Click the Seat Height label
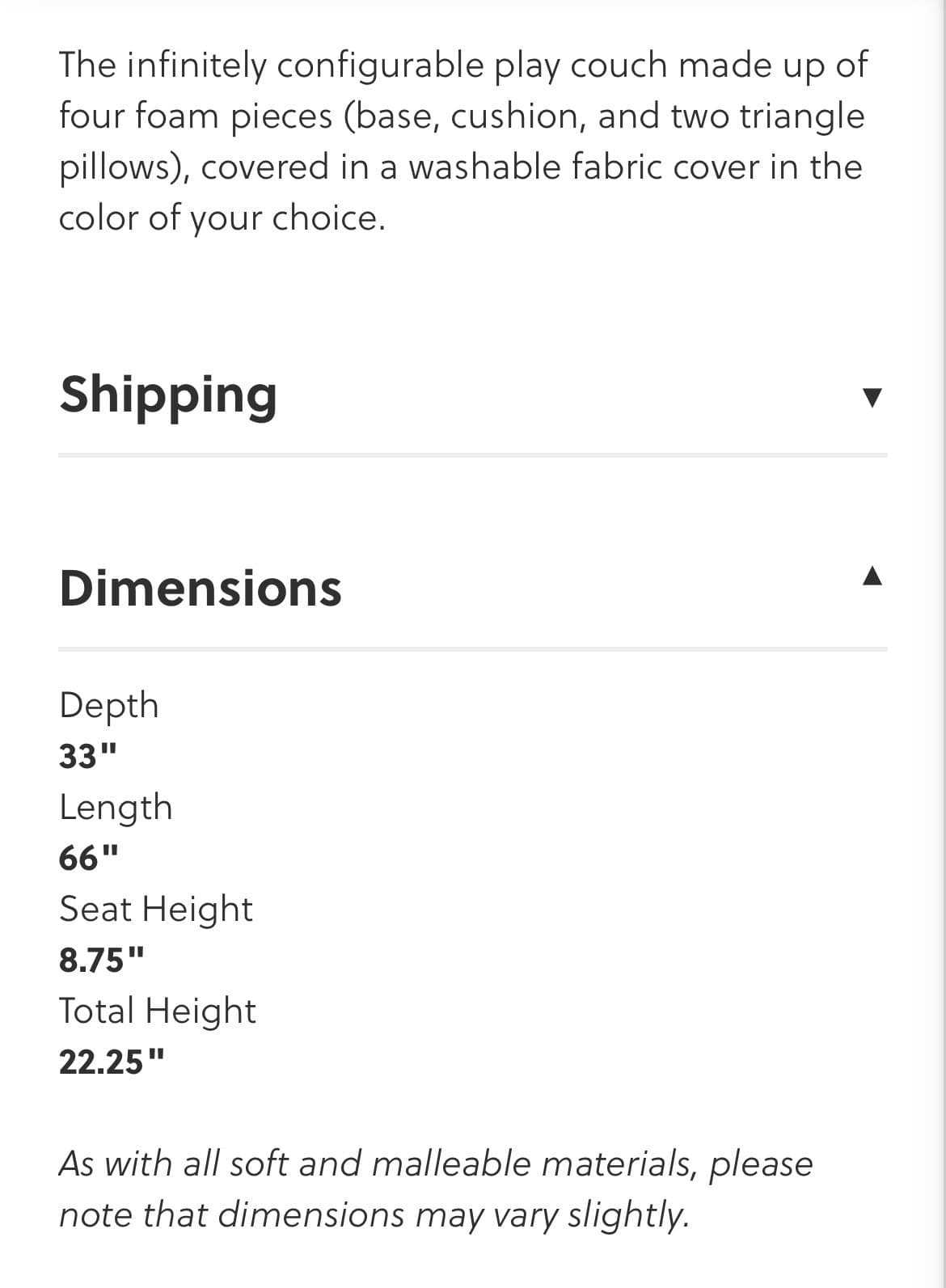 pyautogui.click(x=156, y=909)
